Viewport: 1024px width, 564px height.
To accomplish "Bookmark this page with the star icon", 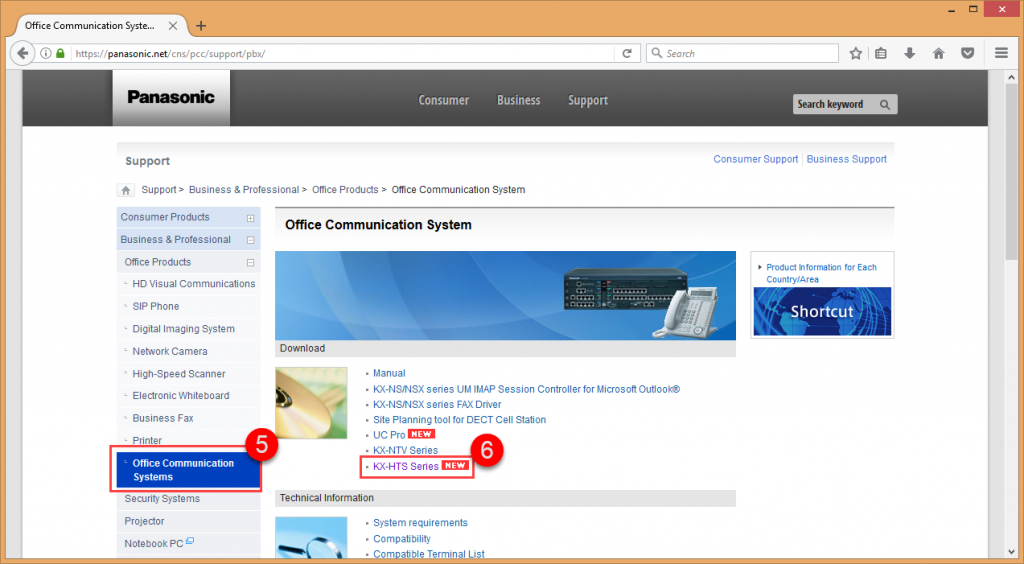I will tap(856, 54).
